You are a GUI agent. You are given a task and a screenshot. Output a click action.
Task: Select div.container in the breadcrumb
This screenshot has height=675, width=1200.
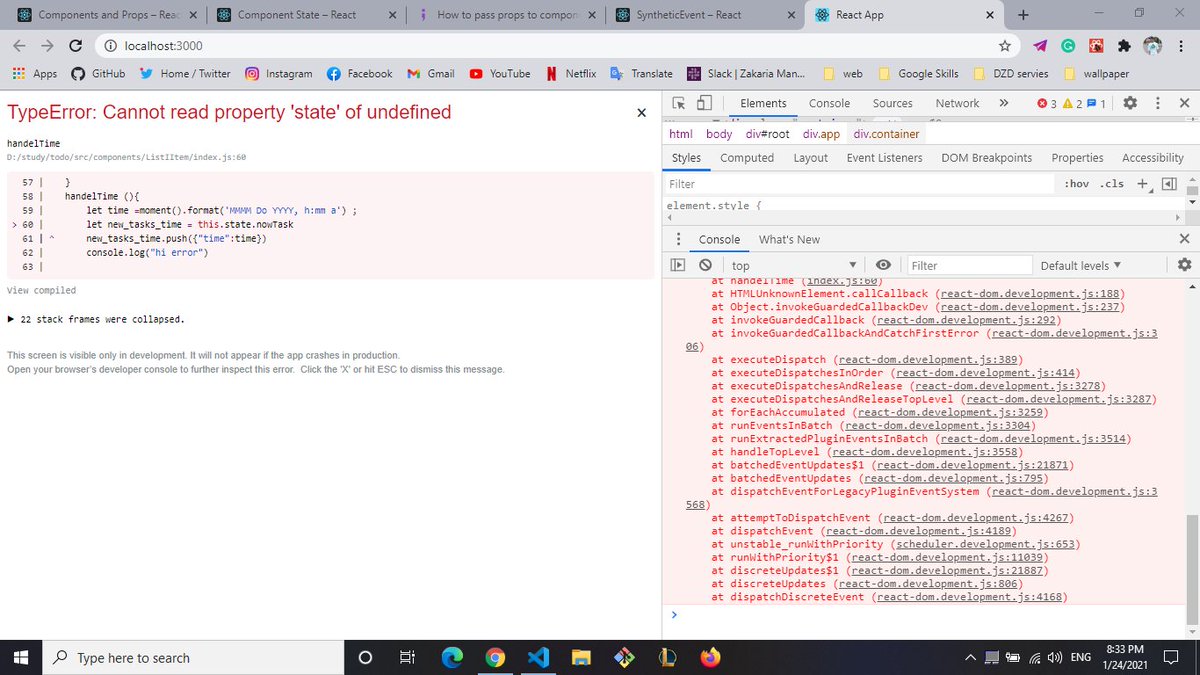[886, 134]
